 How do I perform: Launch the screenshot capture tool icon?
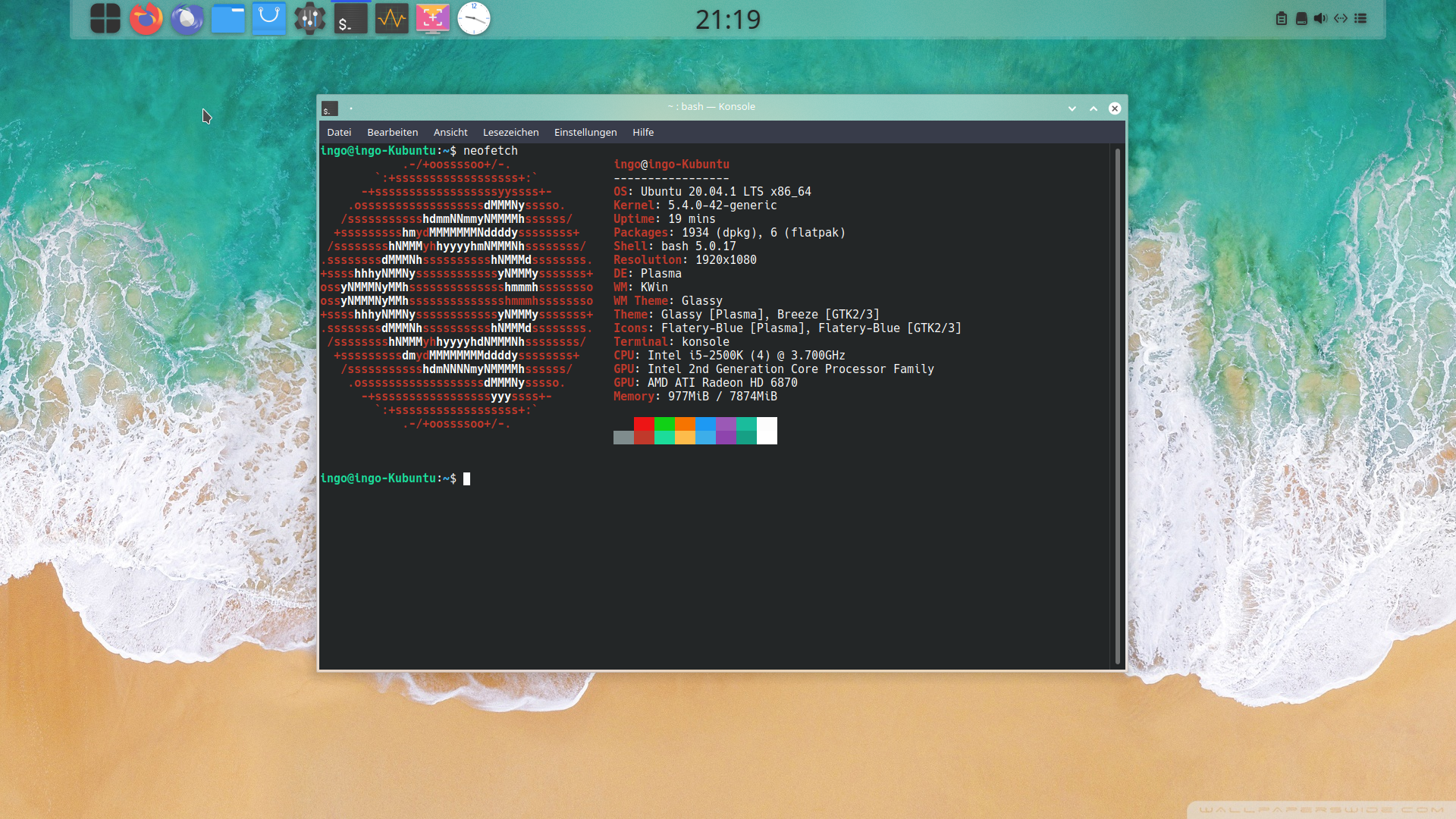click(x=433, y=18)
